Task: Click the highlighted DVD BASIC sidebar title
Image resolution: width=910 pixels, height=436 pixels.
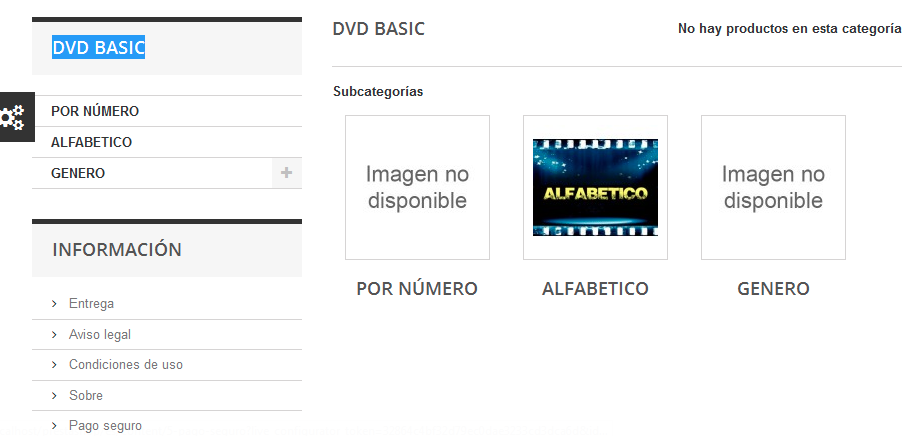Action: [99, 48]
